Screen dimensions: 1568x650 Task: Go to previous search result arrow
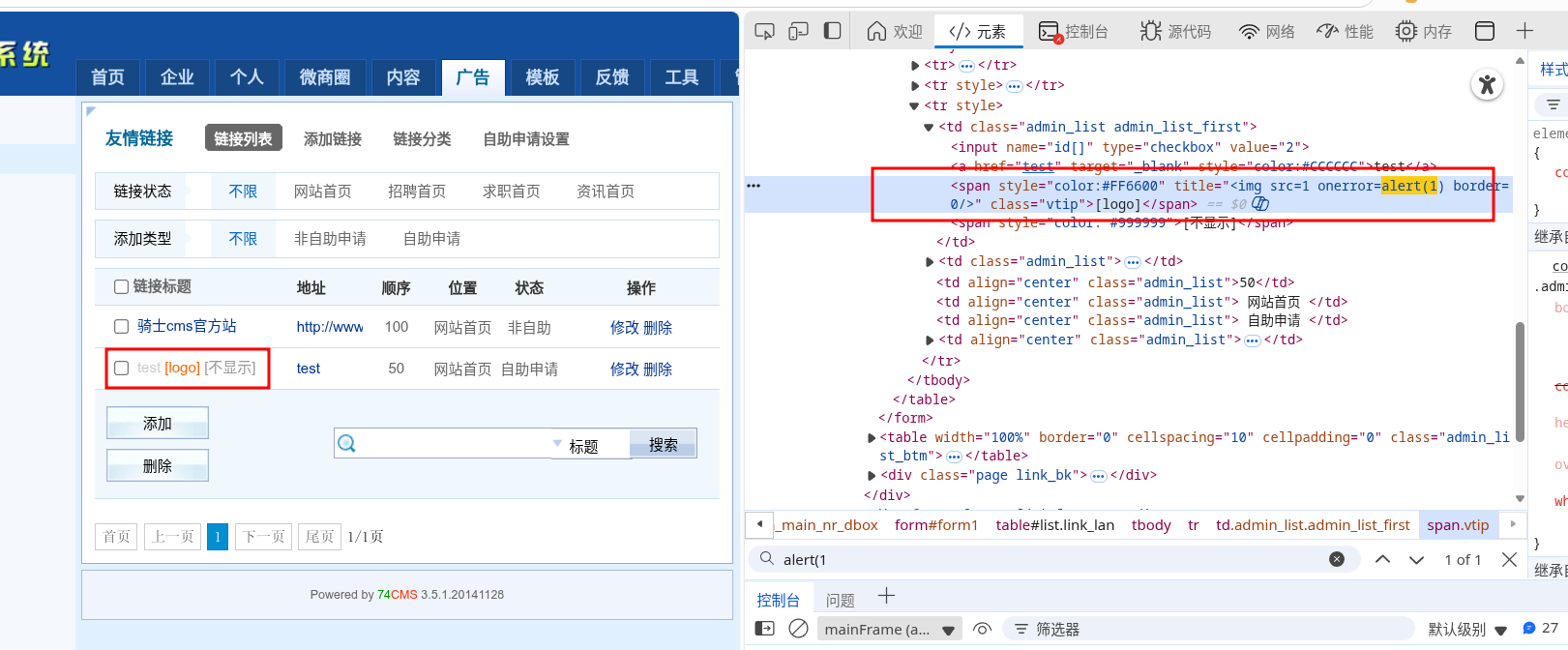(x=1382, y=559)
